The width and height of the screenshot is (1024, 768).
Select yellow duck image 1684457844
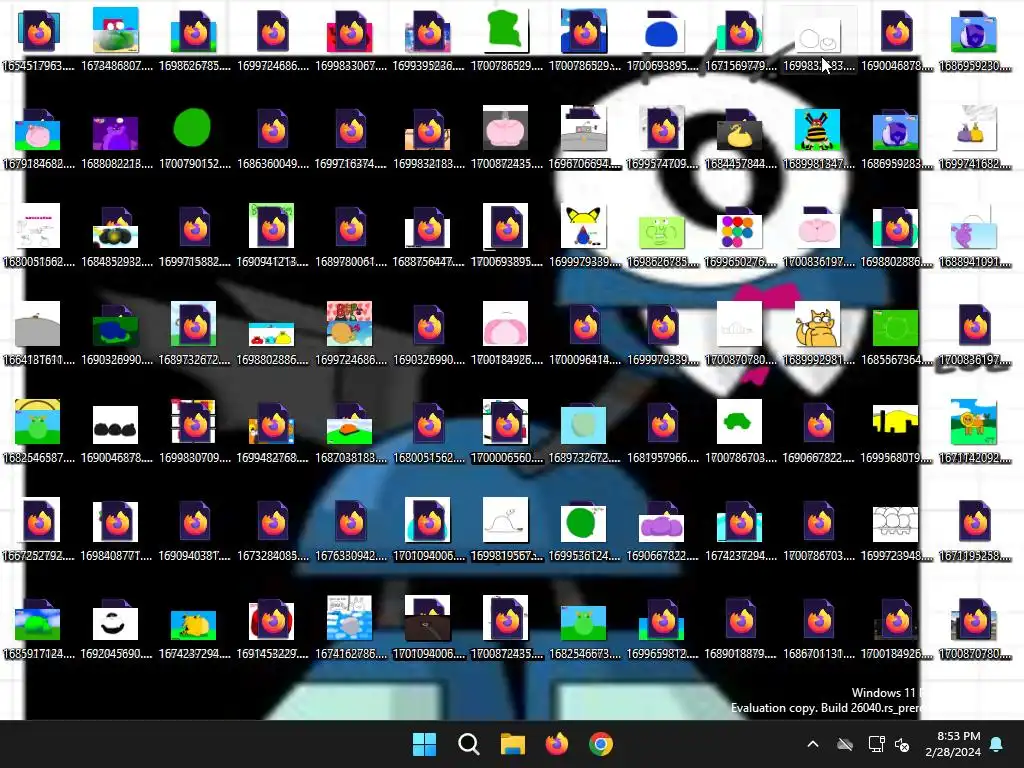pos(741,137)
